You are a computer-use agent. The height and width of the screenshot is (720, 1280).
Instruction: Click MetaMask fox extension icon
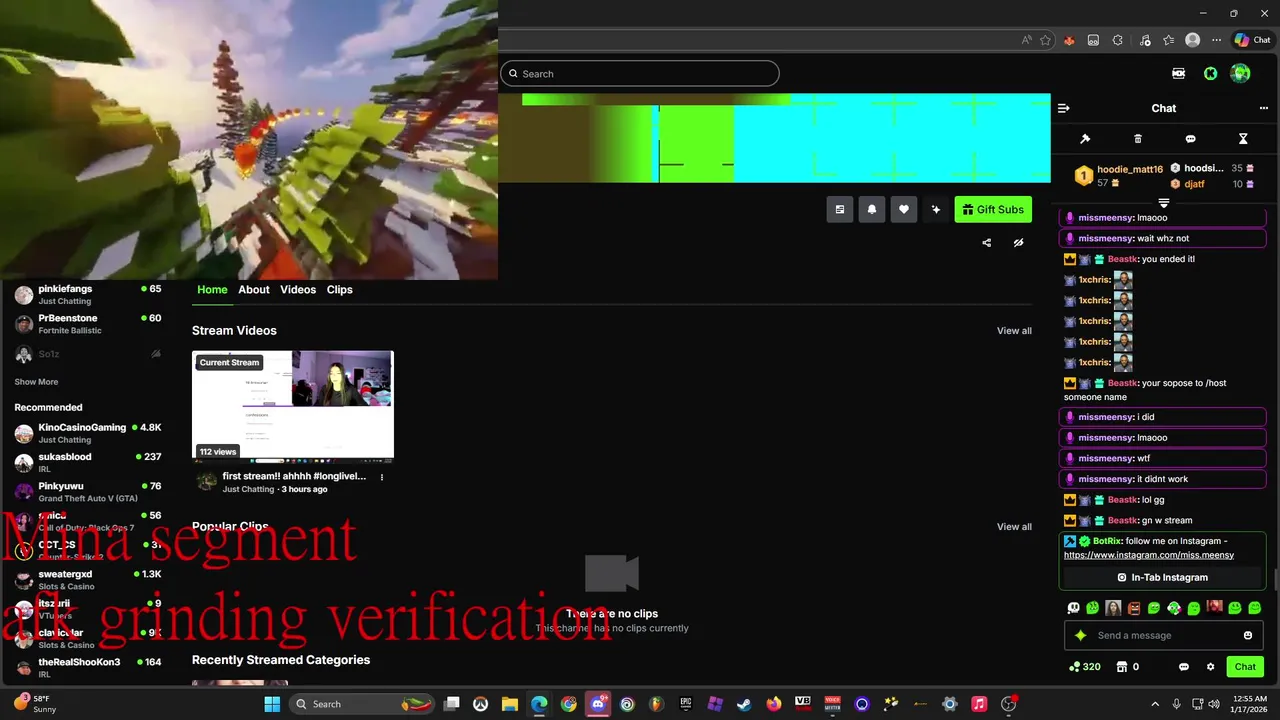click(x=1069, y=40)
